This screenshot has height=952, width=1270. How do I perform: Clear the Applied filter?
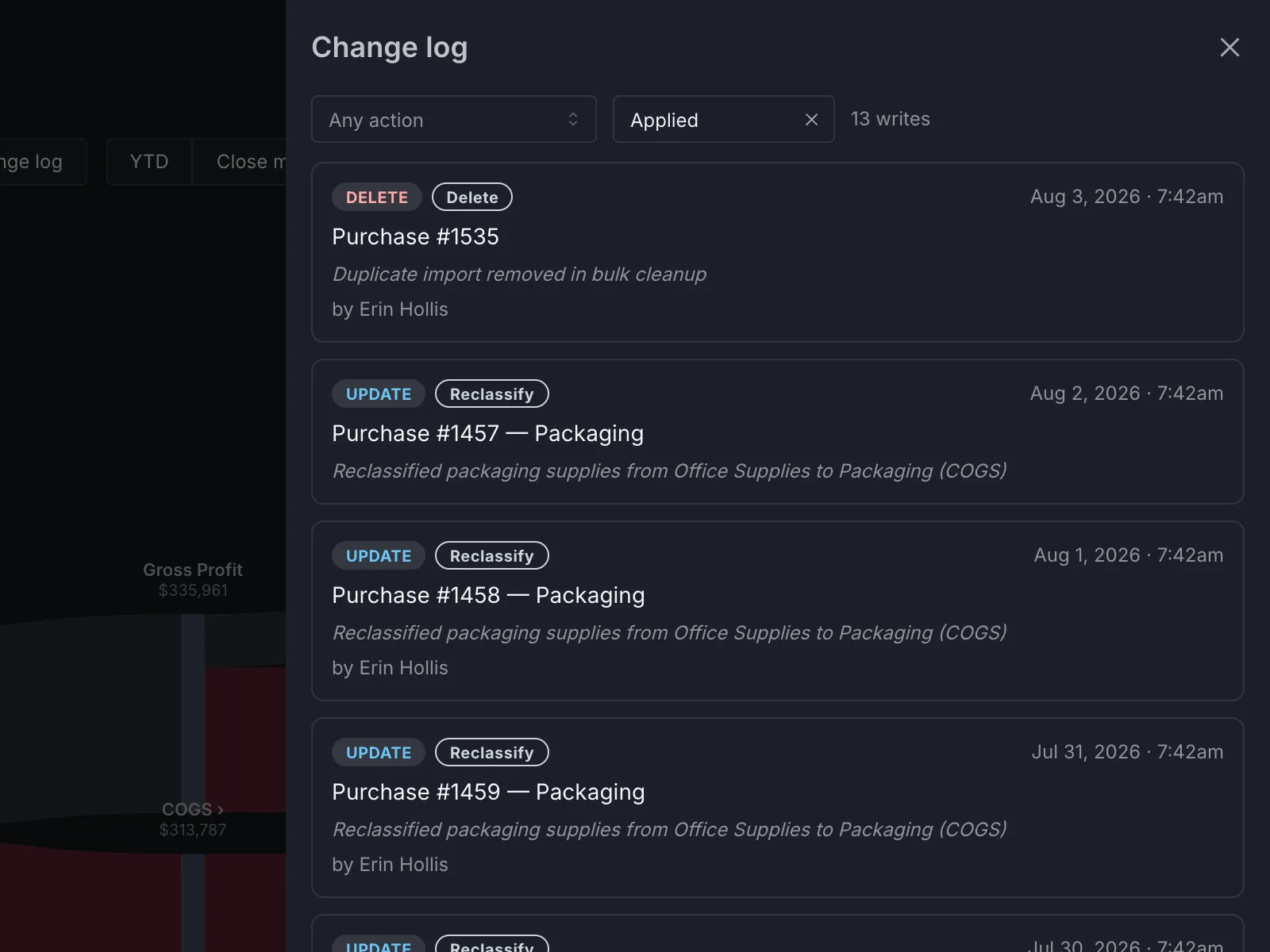(x=811, y=119)
